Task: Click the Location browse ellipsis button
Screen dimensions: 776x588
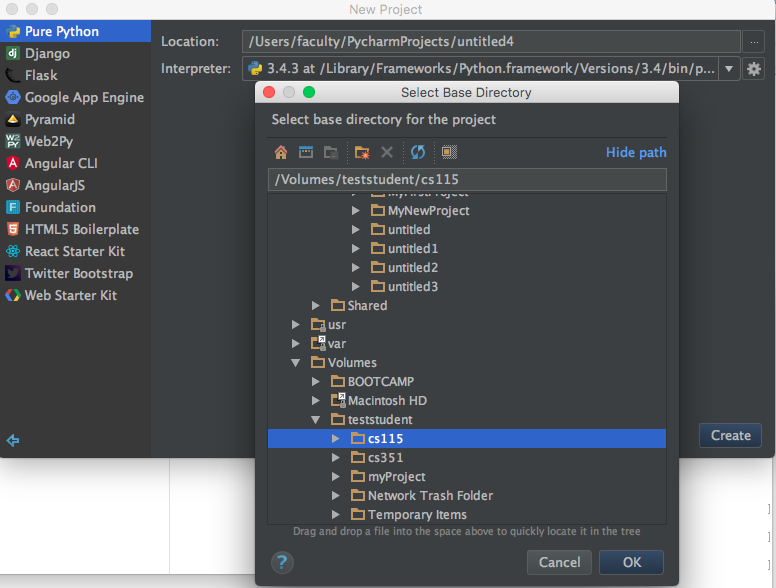Action: click(x=754, y=42)
